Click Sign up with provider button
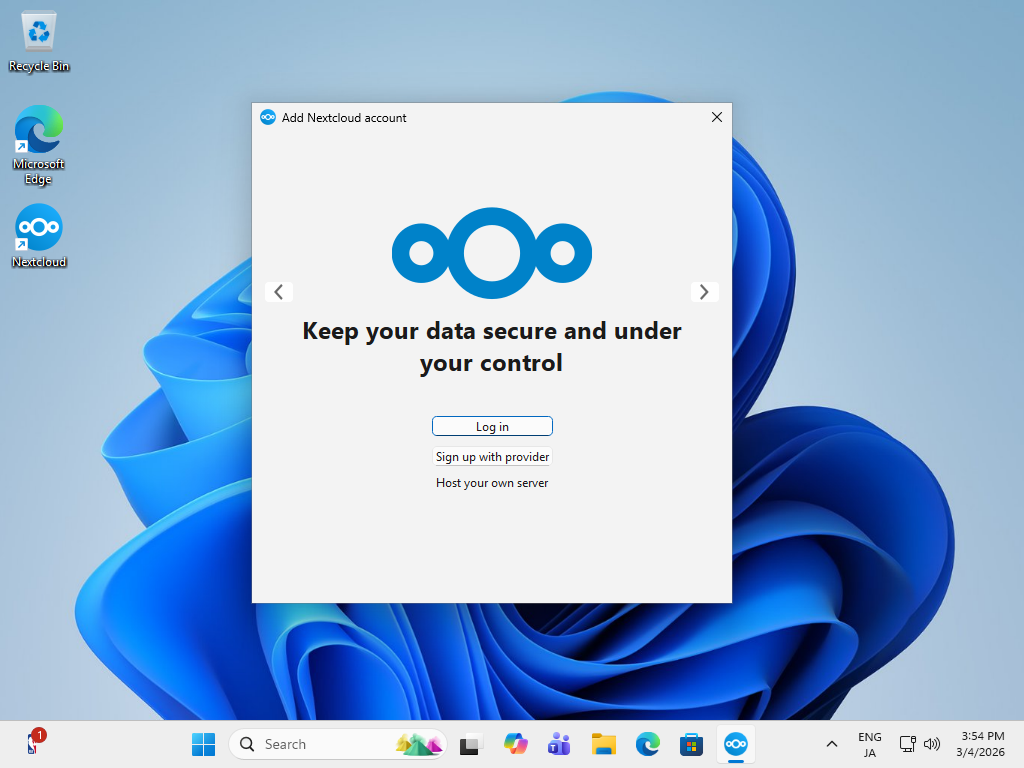This screenshot has width=1024, height=768. [492, 456]
